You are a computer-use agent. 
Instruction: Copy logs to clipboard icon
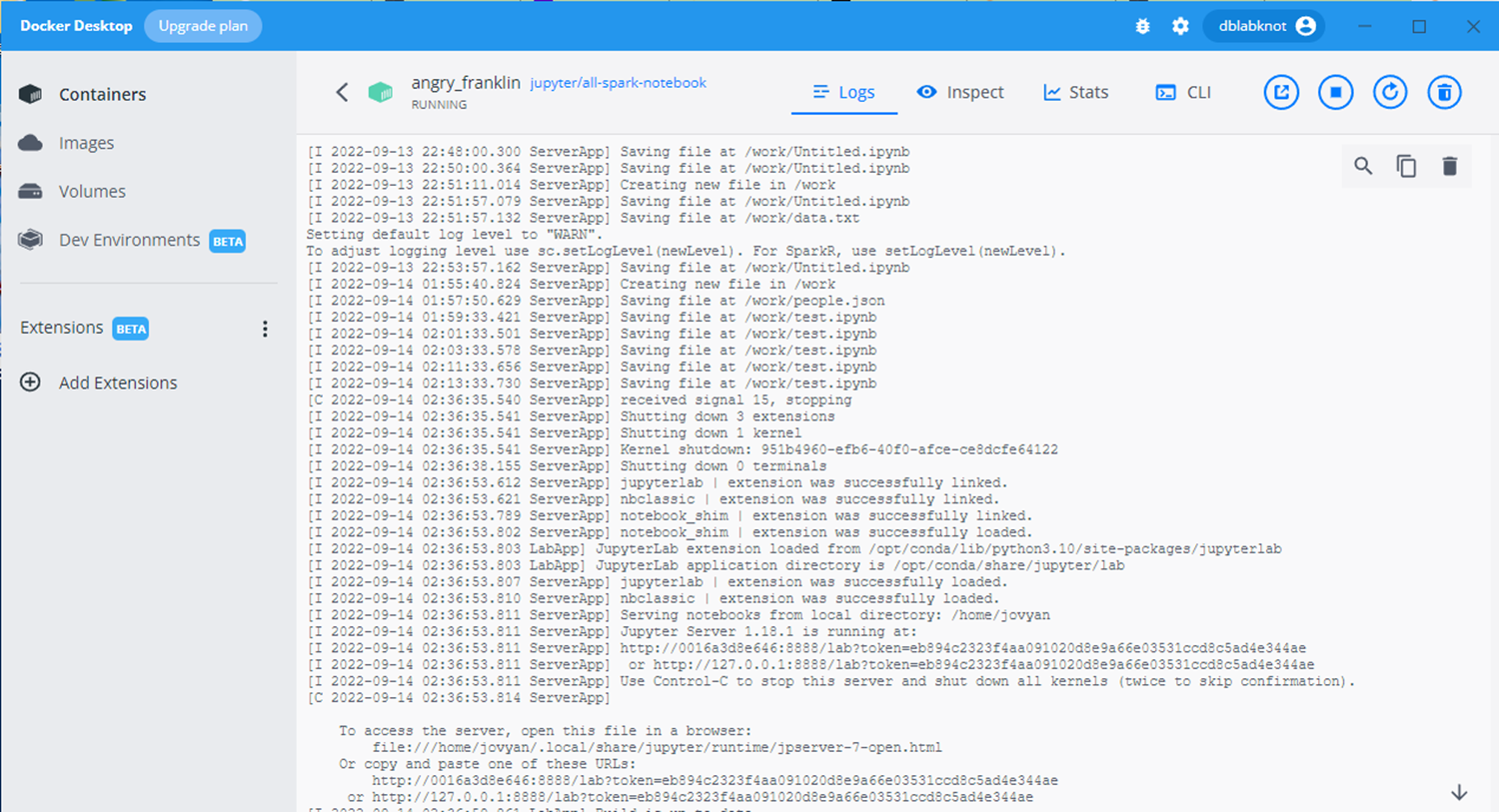[x=1406, y=166]
